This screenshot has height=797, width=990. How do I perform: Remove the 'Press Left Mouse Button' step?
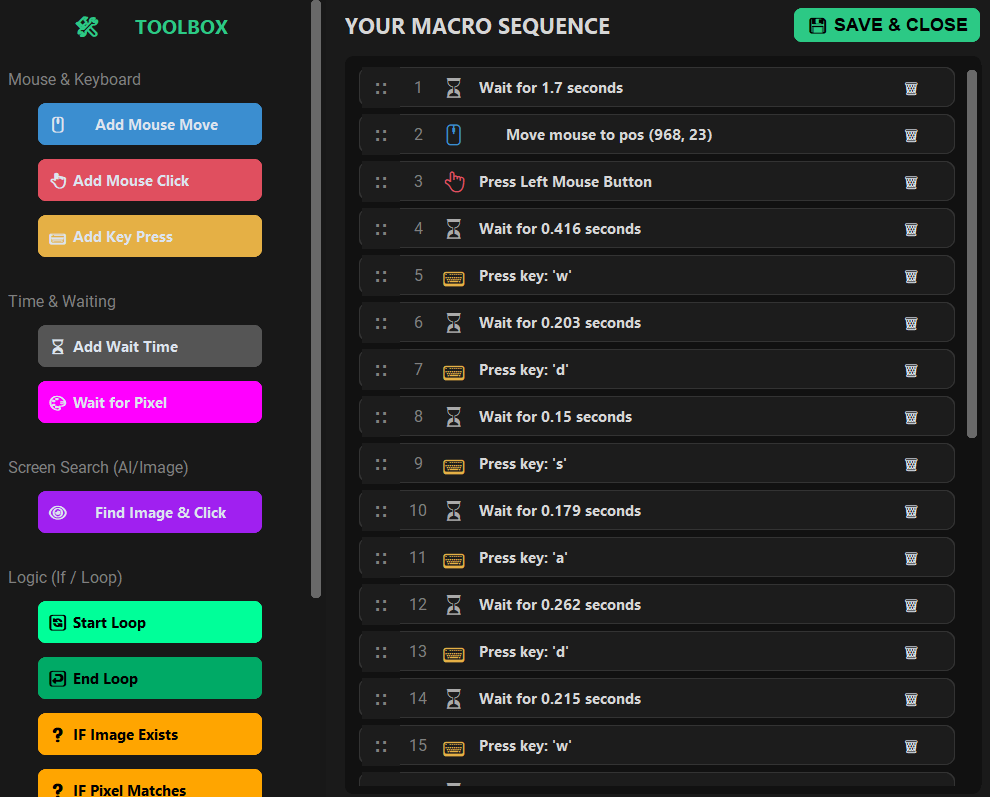click(x=911, y=182)
